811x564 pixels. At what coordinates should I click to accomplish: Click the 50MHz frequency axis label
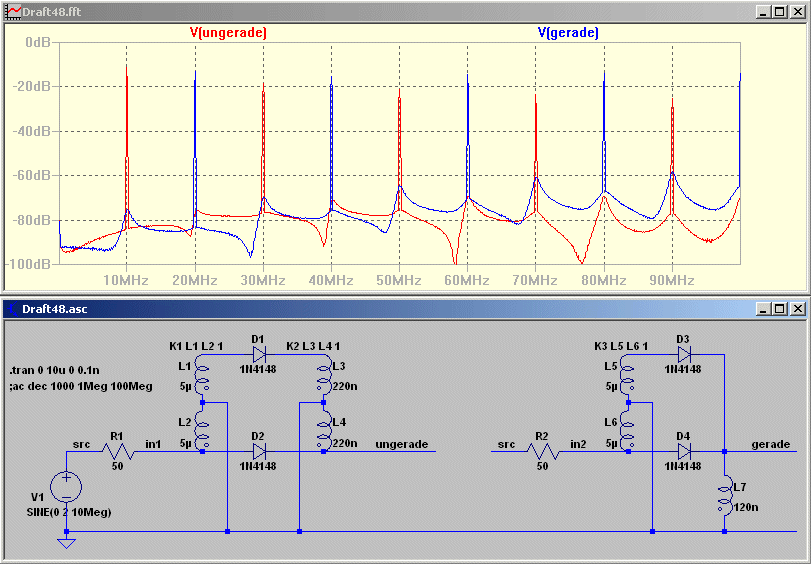(x=399, y=280)
